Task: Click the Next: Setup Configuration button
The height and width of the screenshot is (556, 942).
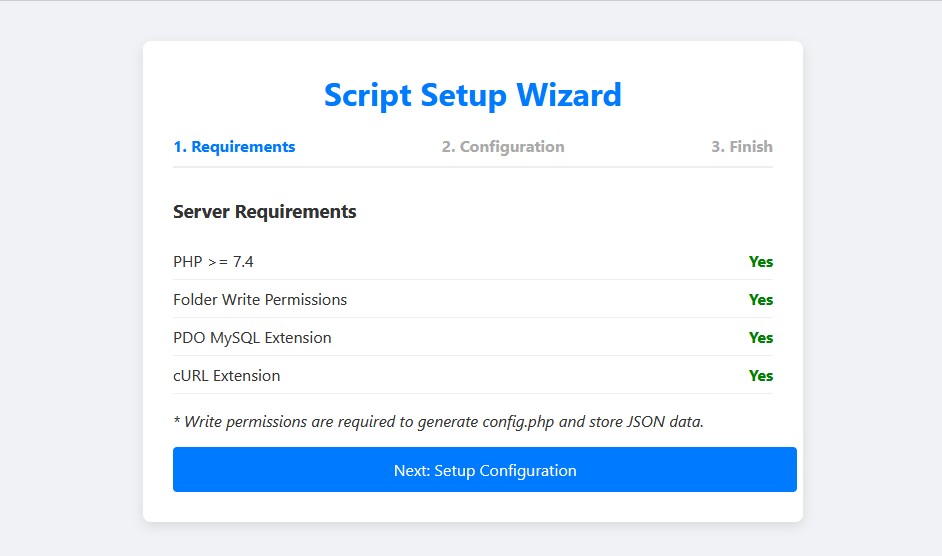Action: click(485, 469)
